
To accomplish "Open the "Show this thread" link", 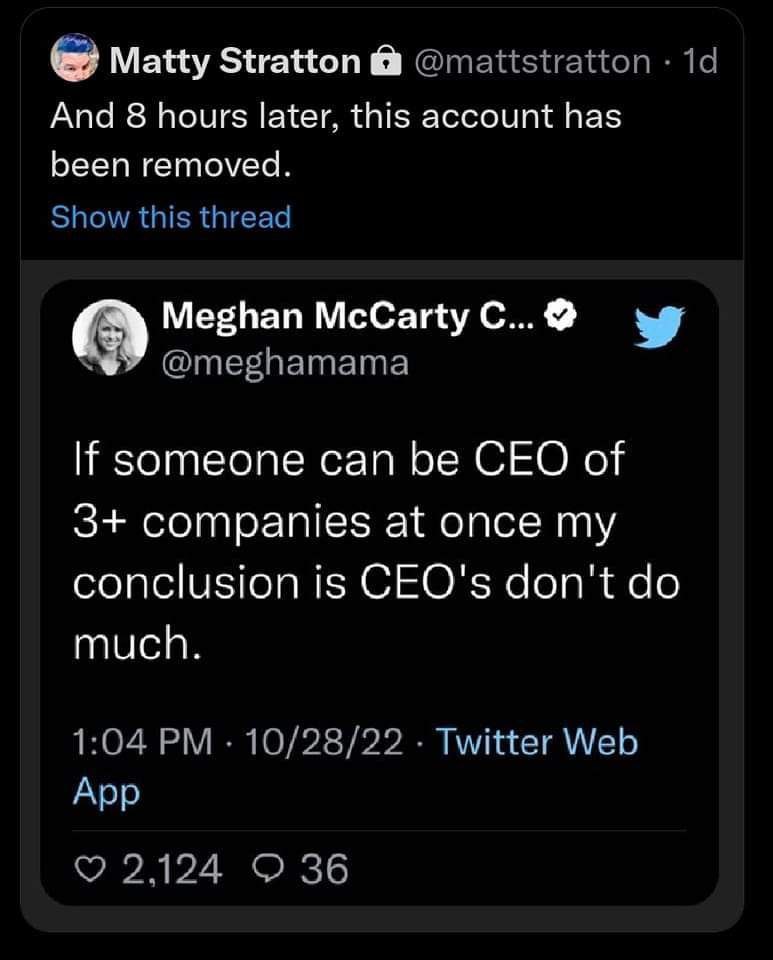I will (170, 217).
